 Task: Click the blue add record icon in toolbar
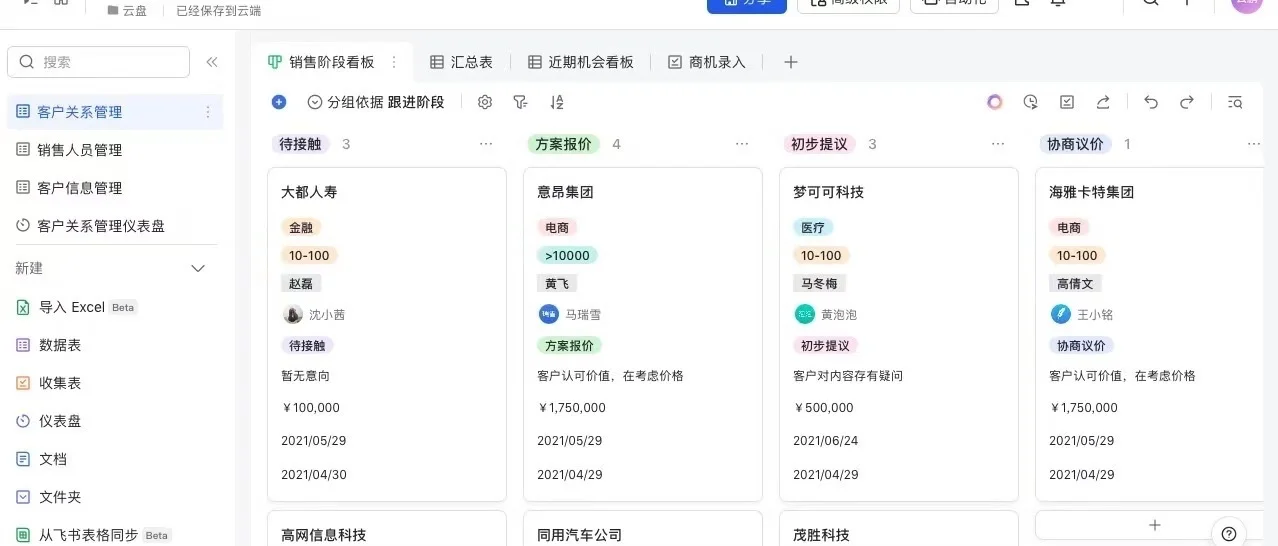(x=279, y=102)
